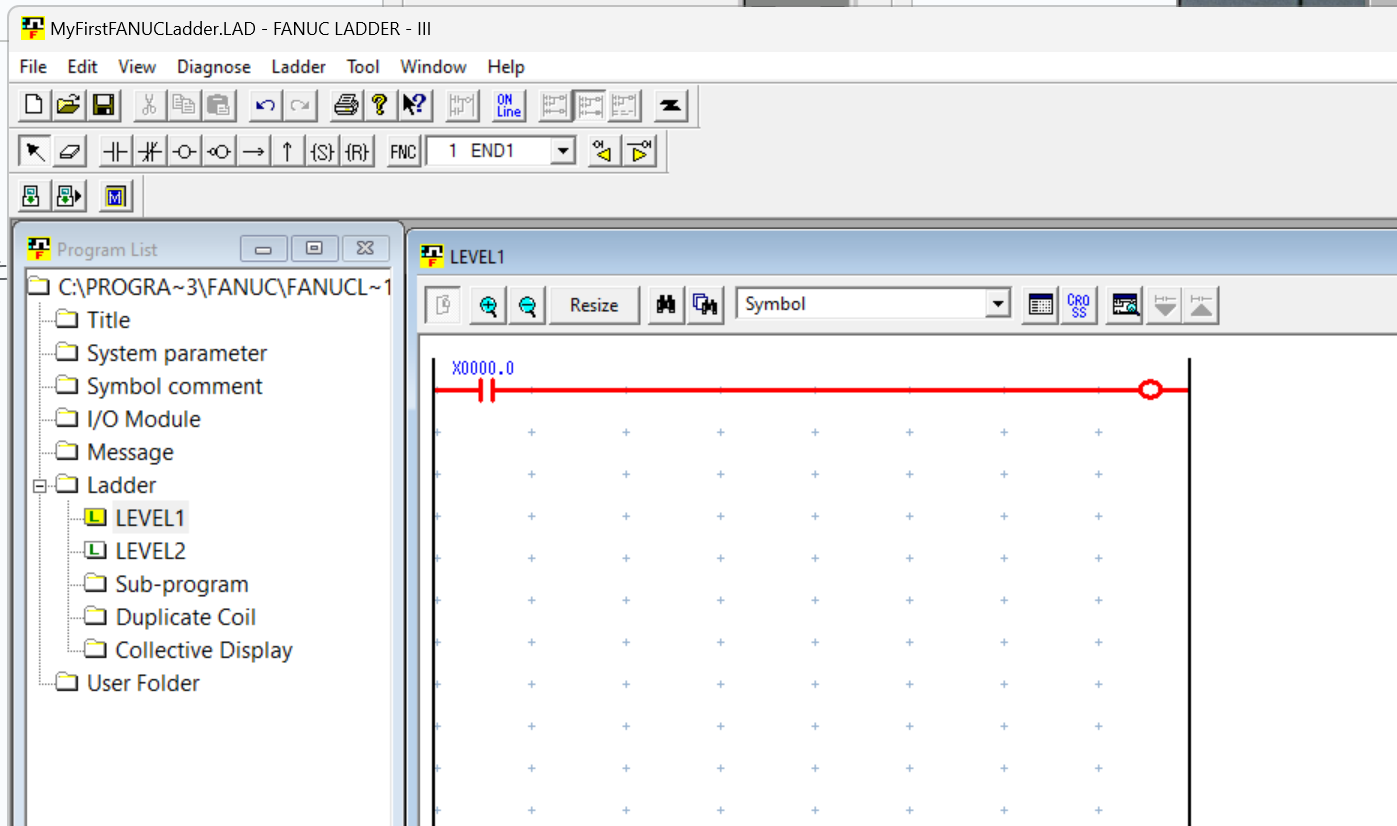
Task: Pick the eraser tool
Action: (x=69, y=152)
